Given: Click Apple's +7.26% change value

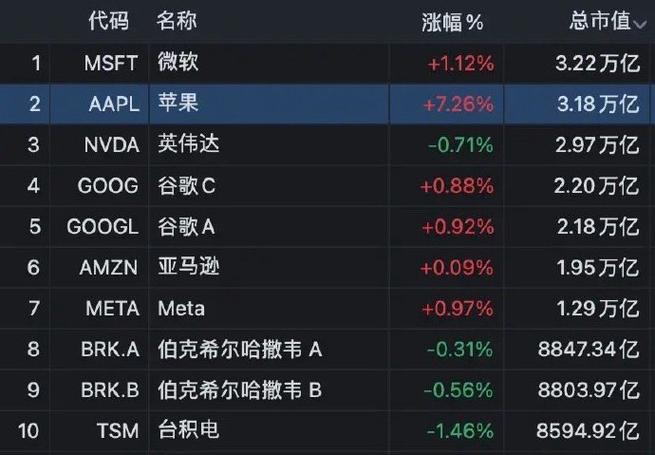Looking at the screenshot, I should (x=458, y=104).
